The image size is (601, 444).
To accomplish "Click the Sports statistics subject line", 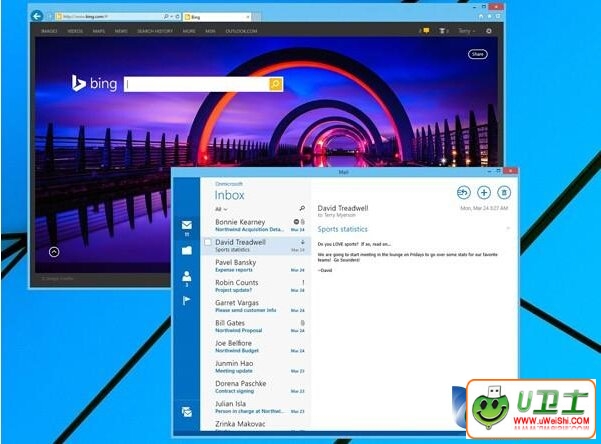I will coord(342,229).
